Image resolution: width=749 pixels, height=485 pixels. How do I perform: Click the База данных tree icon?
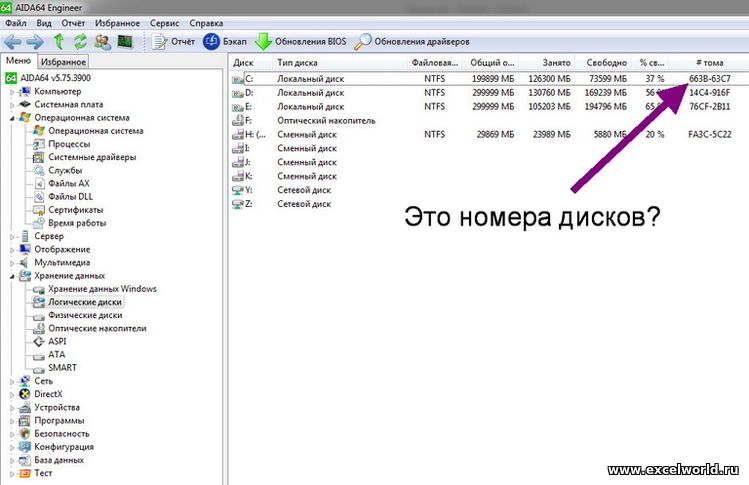point(24,461)
